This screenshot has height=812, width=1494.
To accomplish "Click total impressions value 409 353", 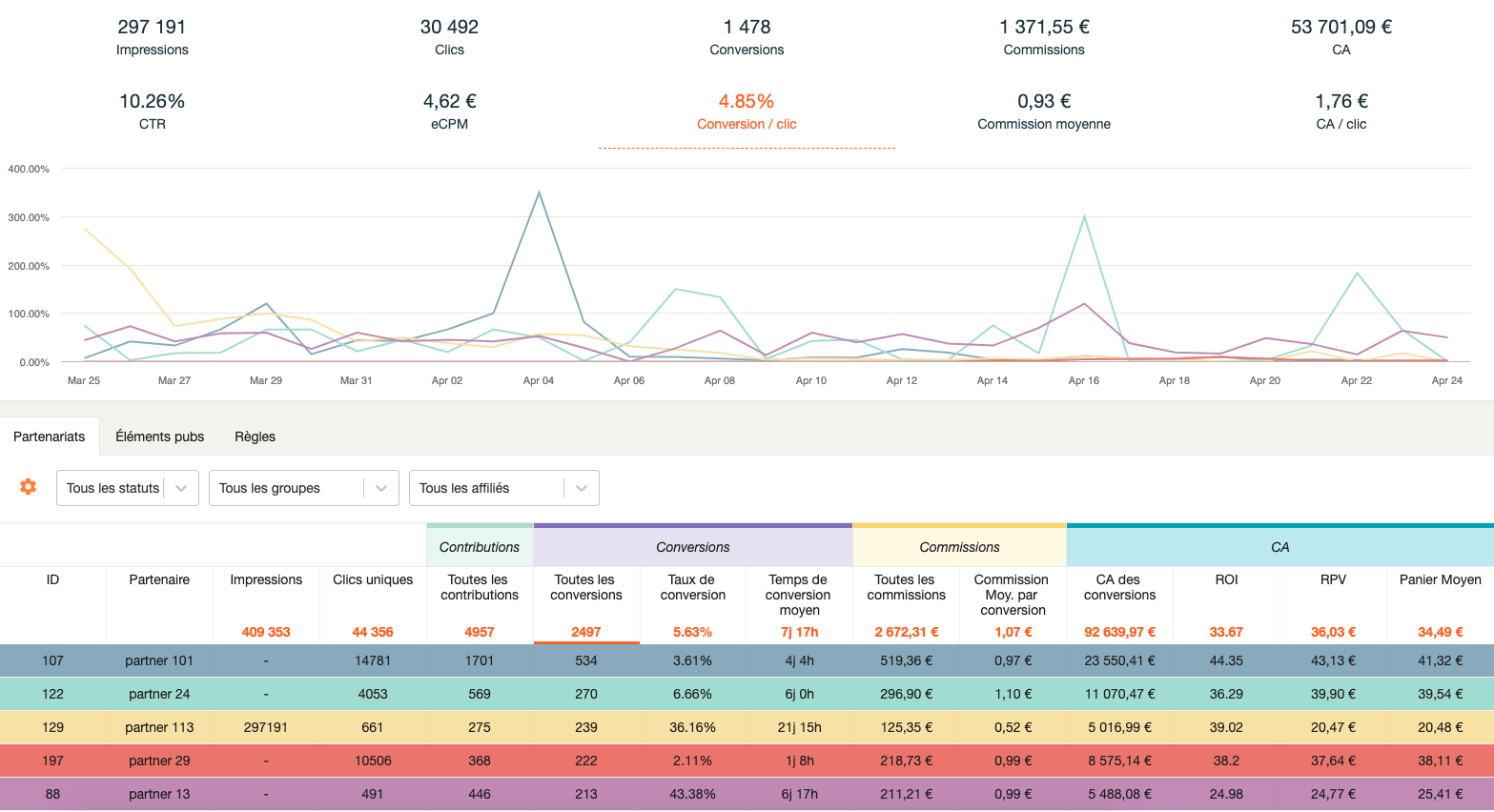I will (266, 632).
